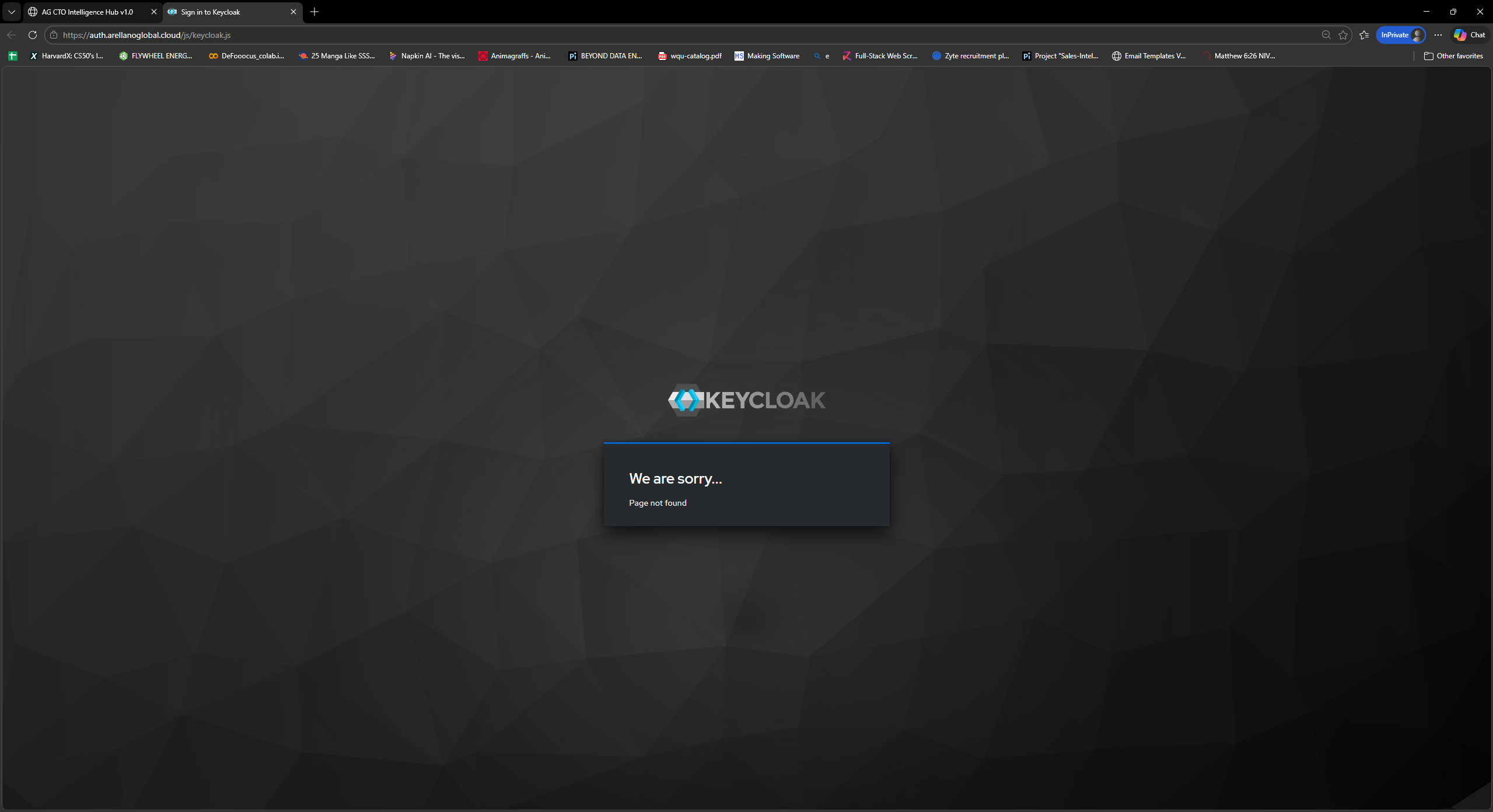Open the zoom magnifier icon in address bar
The width and height of the screenshot is (1493, 812).
click(1326, 35)
